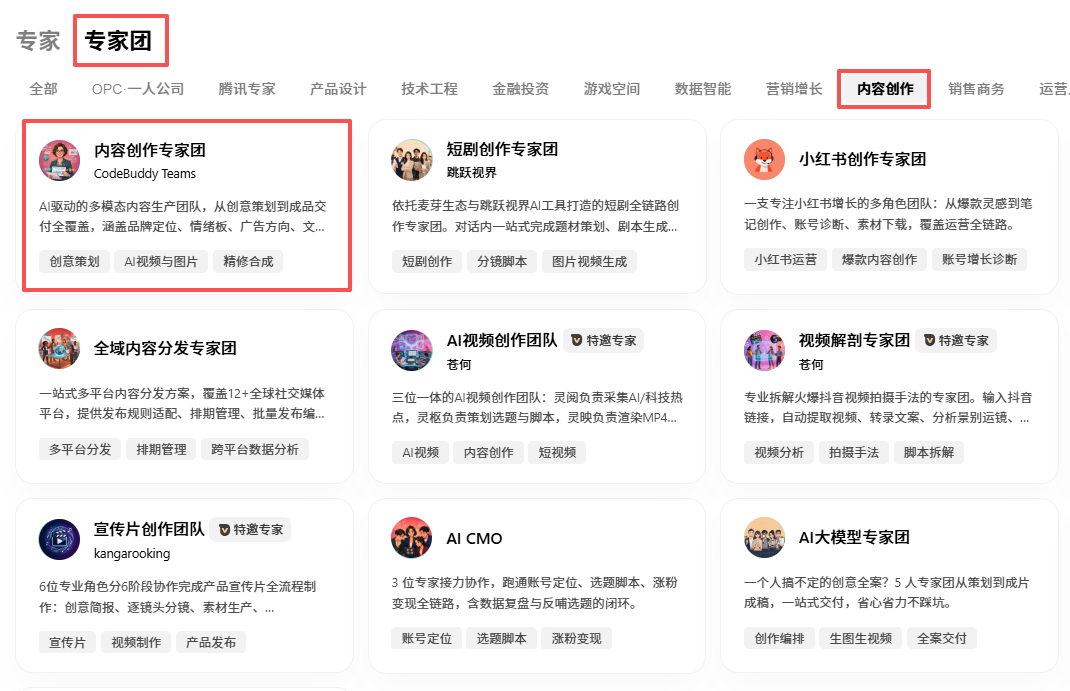1070x691 pixels.
Task: Click the 跳跃视界 author name
Action: point(472,173)
